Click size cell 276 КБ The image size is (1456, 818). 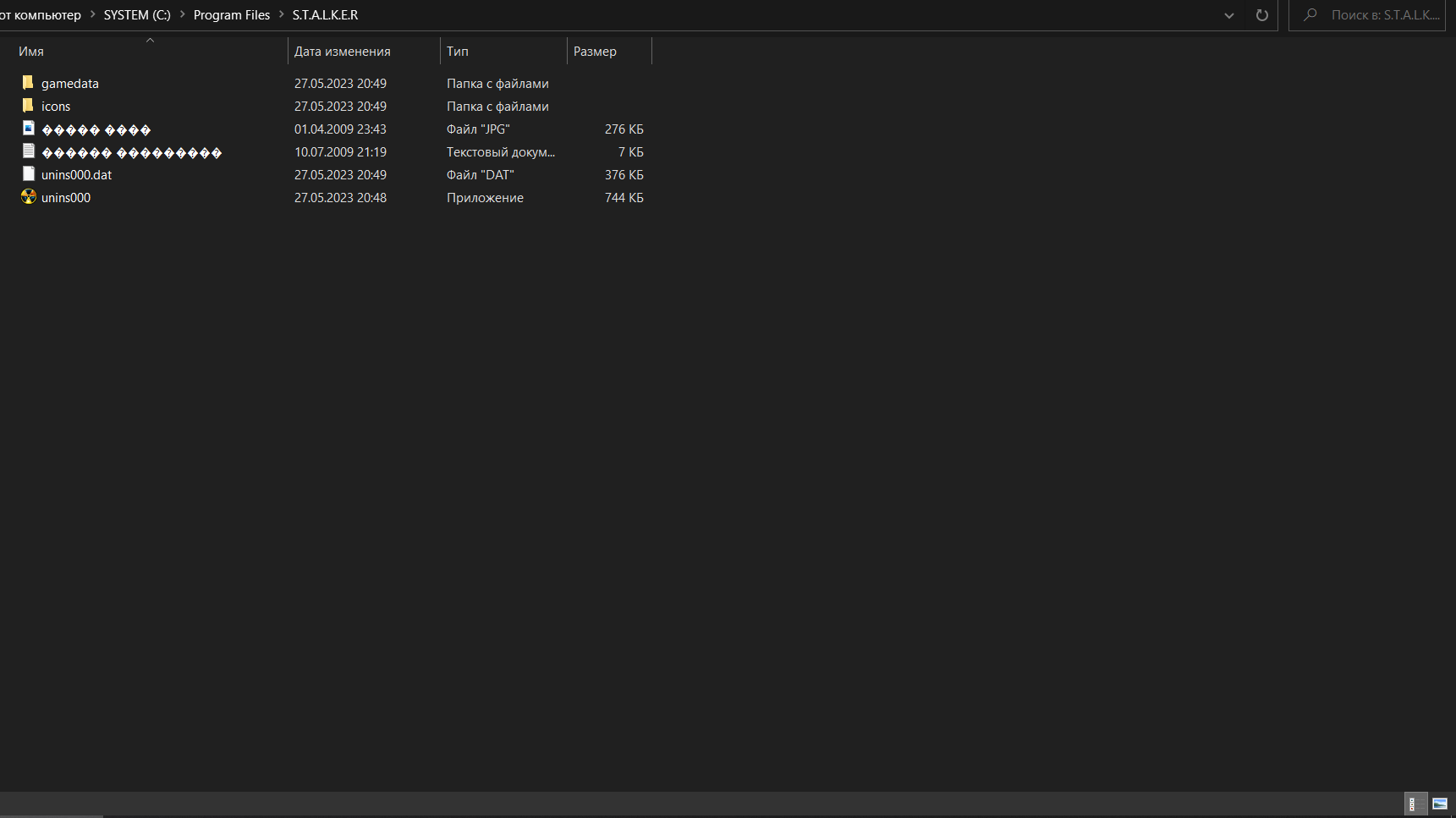point(624,129)
